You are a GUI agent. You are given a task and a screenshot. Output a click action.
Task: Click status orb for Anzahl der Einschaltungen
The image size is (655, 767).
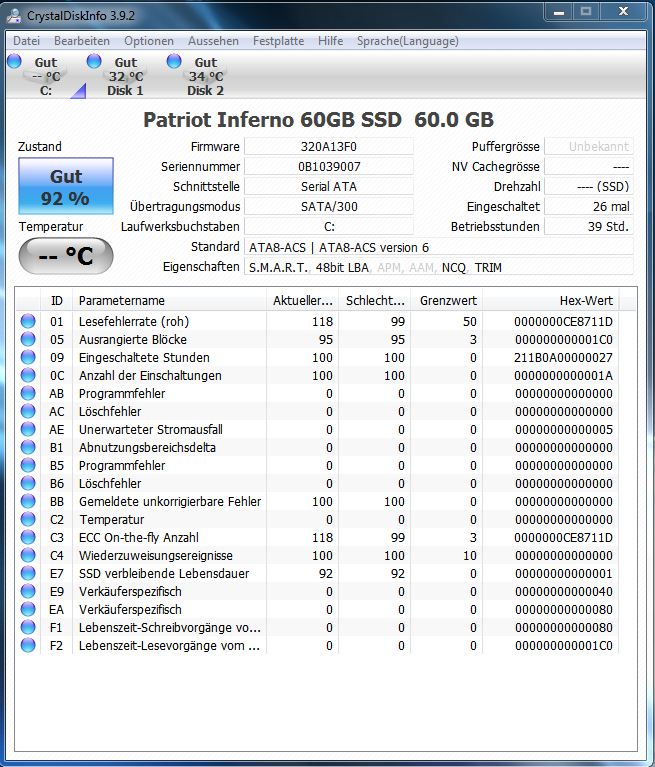pyautogui.click(x=28, y=375)
